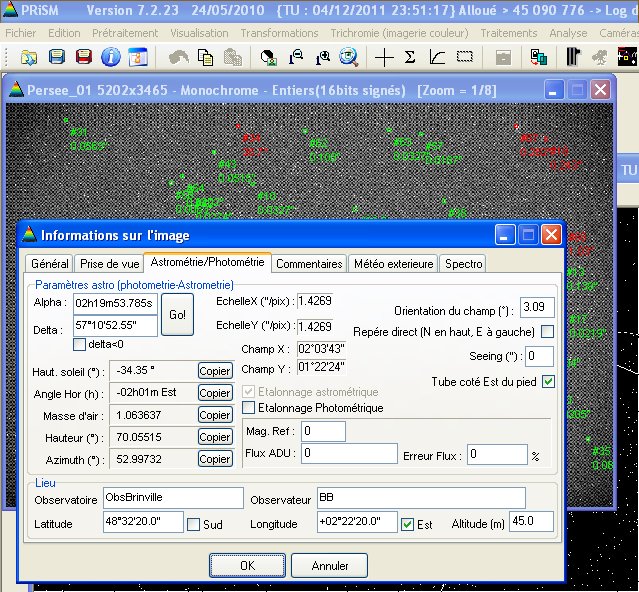Click the Sigma statistics icon

click(x=410, y=56)
